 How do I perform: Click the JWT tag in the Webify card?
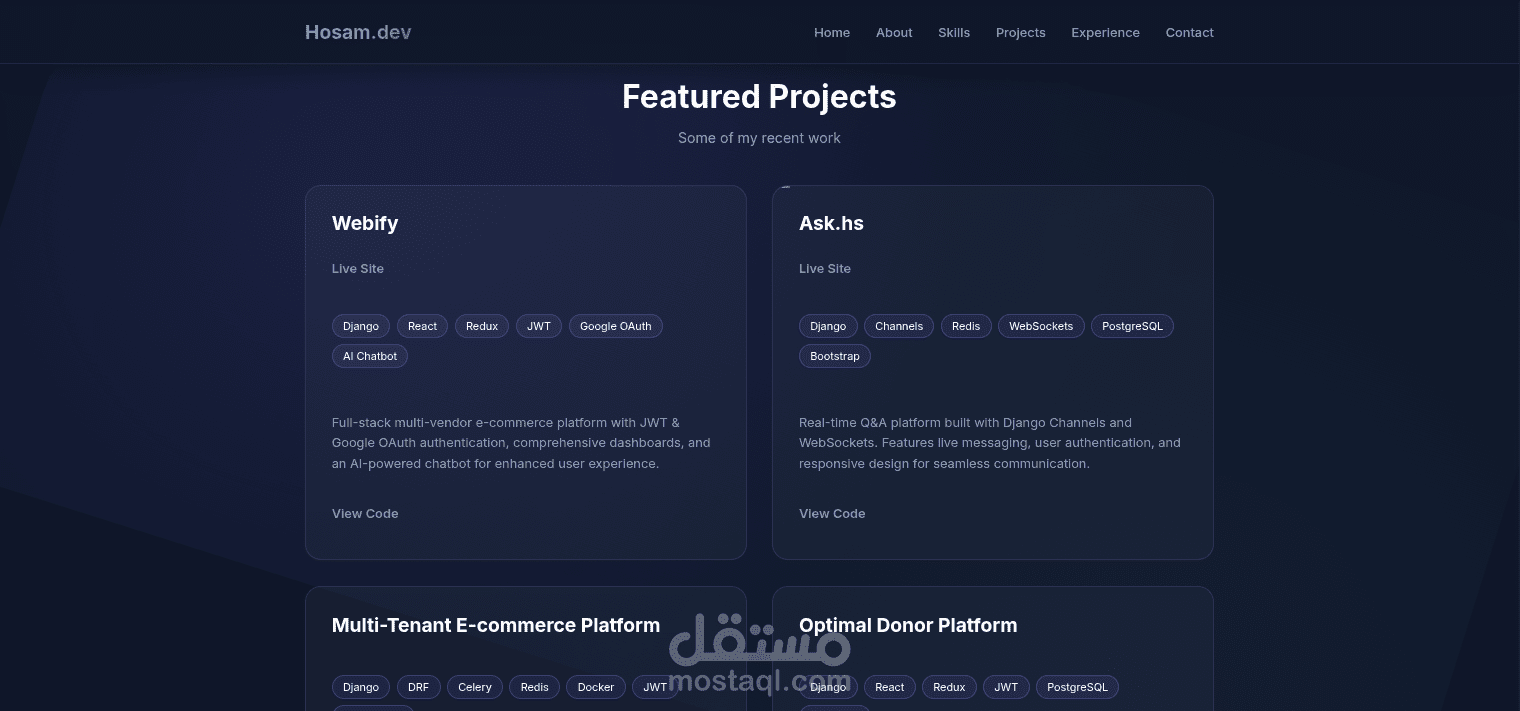(539, 326)
